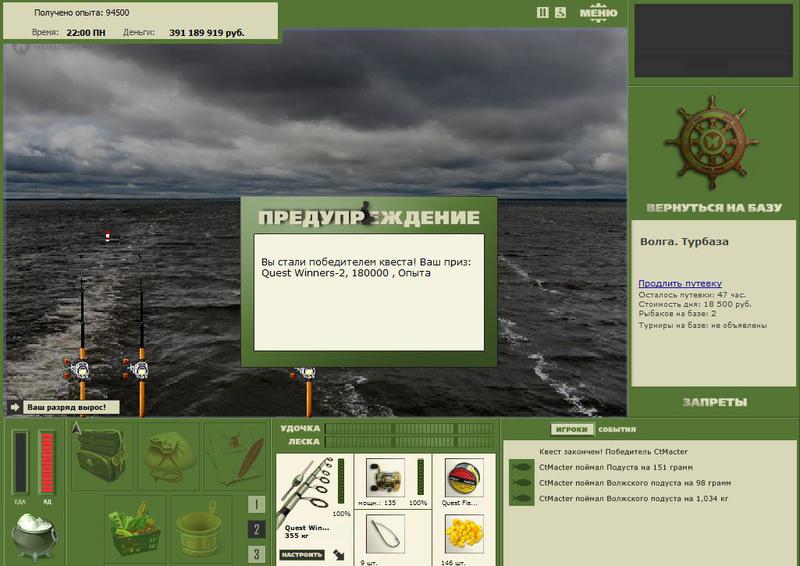Click the arrow icon beside Настроить
The width and height of the screenshot is (800, 566).
(x=338, y=555)
